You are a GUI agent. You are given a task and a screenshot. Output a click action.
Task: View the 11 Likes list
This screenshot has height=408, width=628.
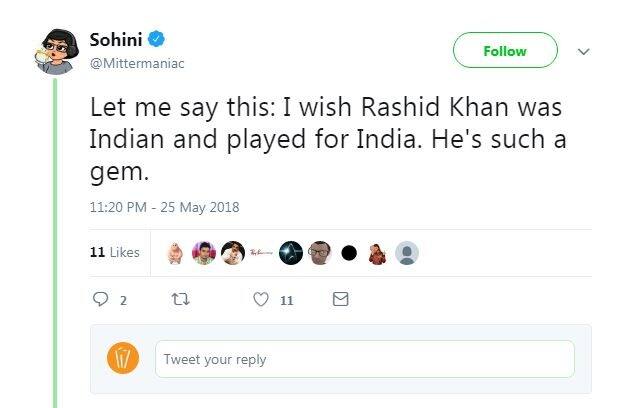tap(115, 252)
